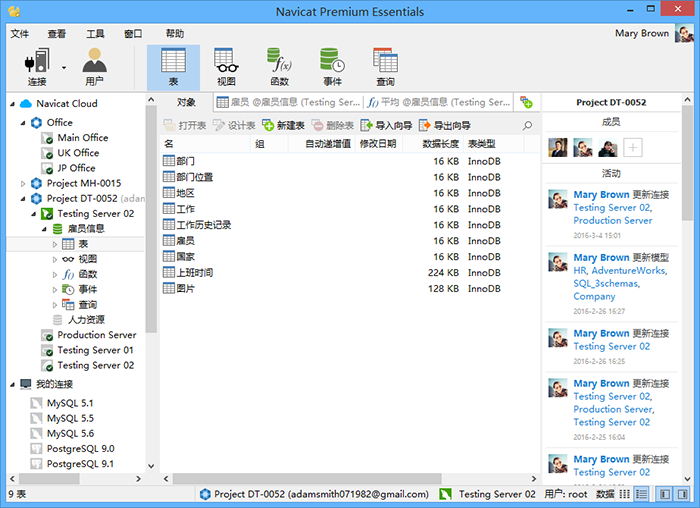The height and width of the screenshot is (508, 700).
Task: Expand the Project MH-0015 node
Action: 23,183
